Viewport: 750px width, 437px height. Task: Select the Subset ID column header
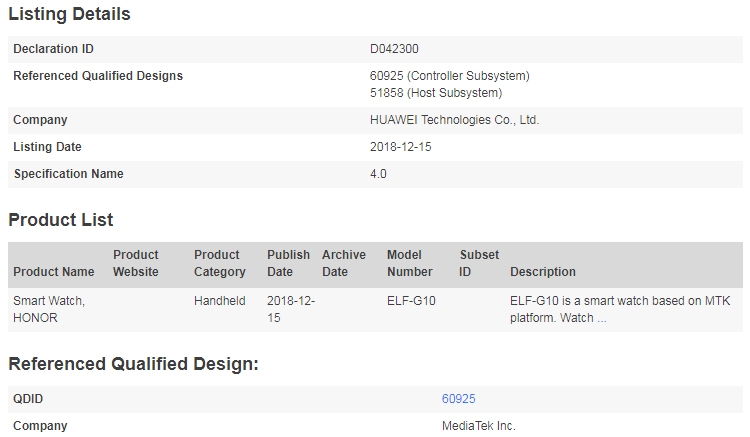(x=479, y=263)
